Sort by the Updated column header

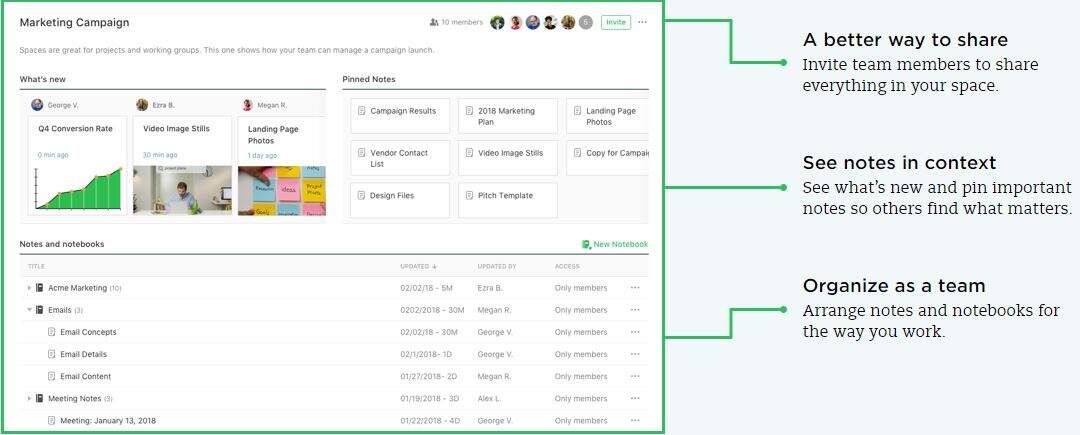(x=418, y=267)
